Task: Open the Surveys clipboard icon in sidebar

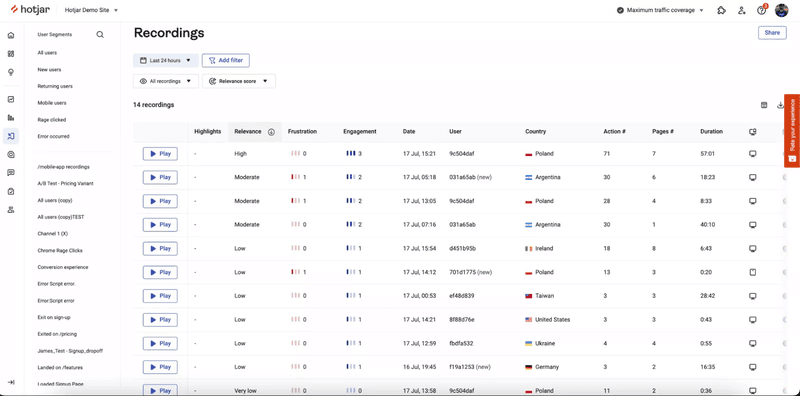Action: click(x=11, y=191)
